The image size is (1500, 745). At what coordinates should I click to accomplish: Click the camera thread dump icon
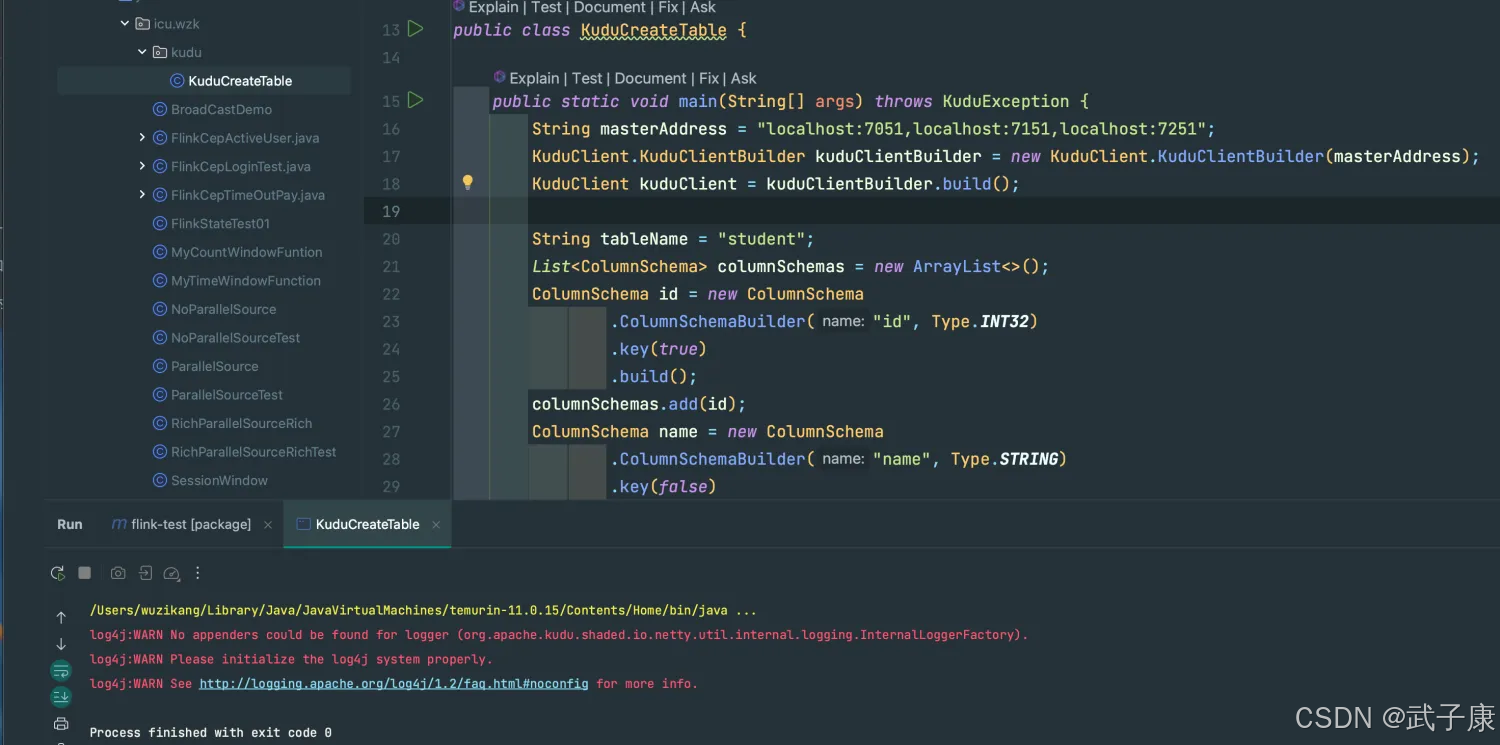(x=118, y=573)
